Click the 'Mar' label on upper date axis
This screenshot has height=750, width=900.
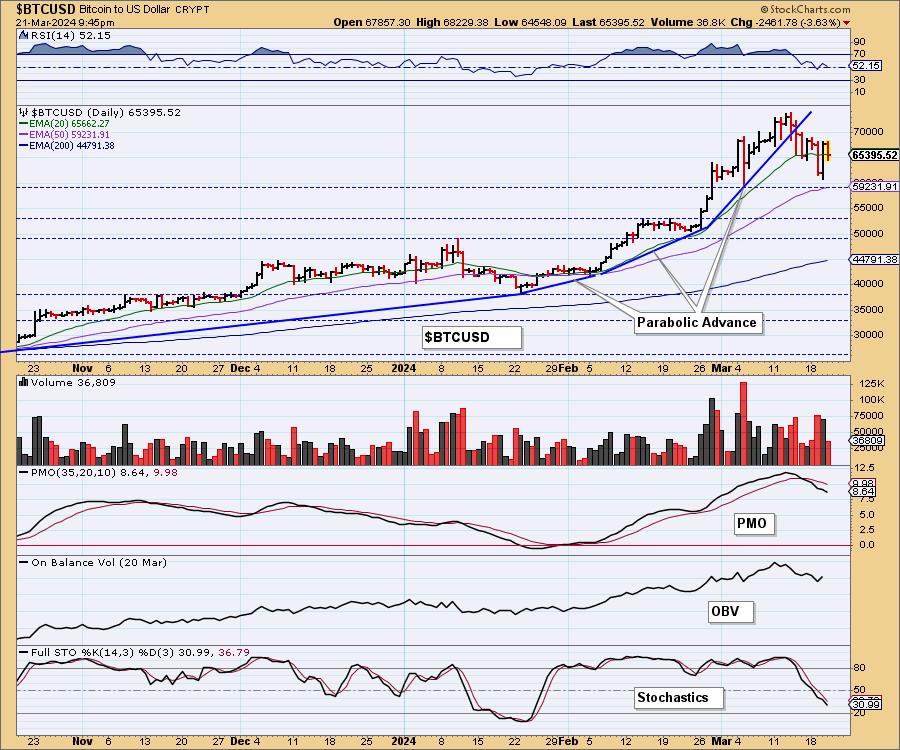[721, 368]
